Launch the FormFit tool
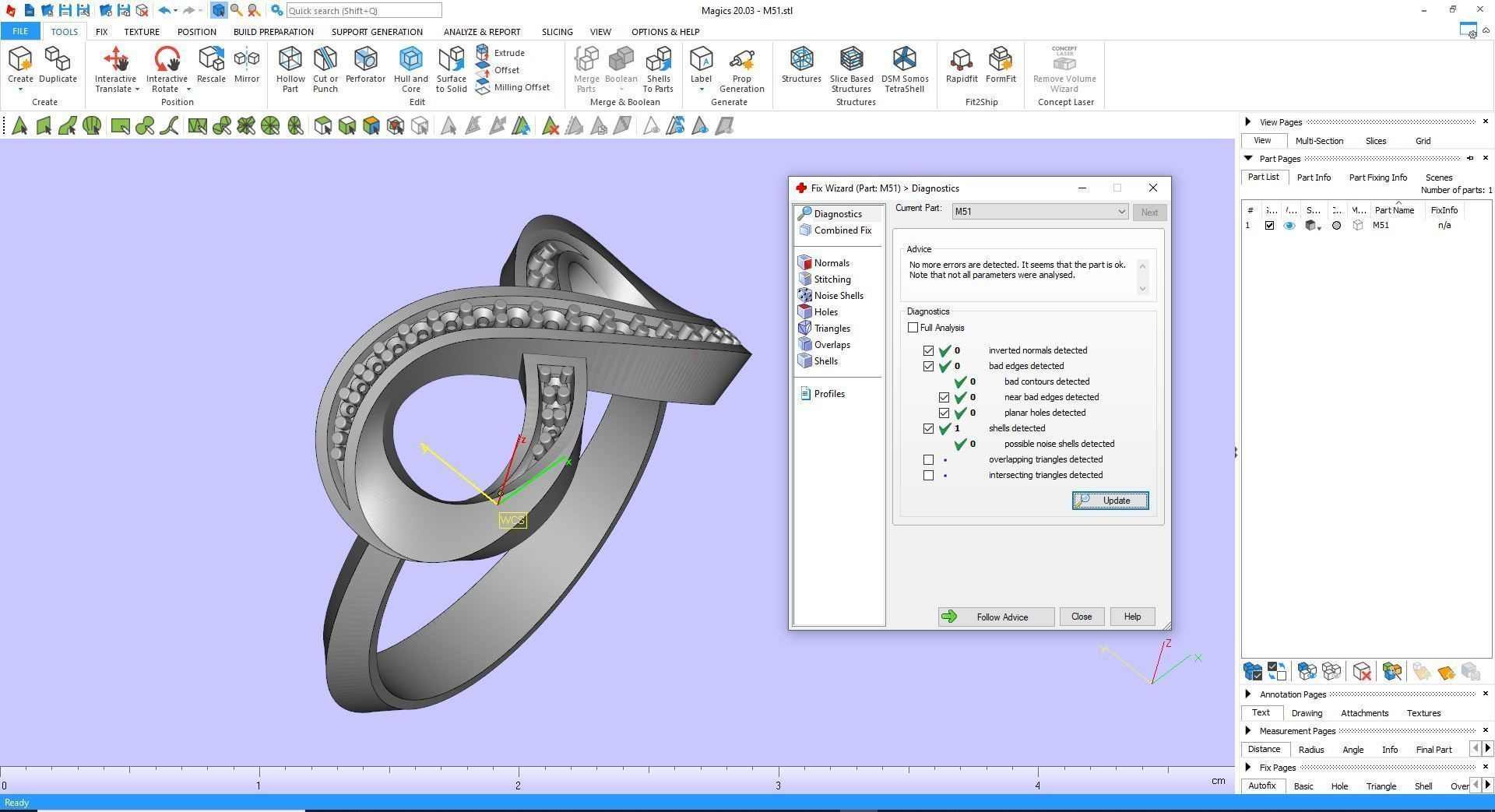This screenshot has width=1495, height=812. point(1001,65)
